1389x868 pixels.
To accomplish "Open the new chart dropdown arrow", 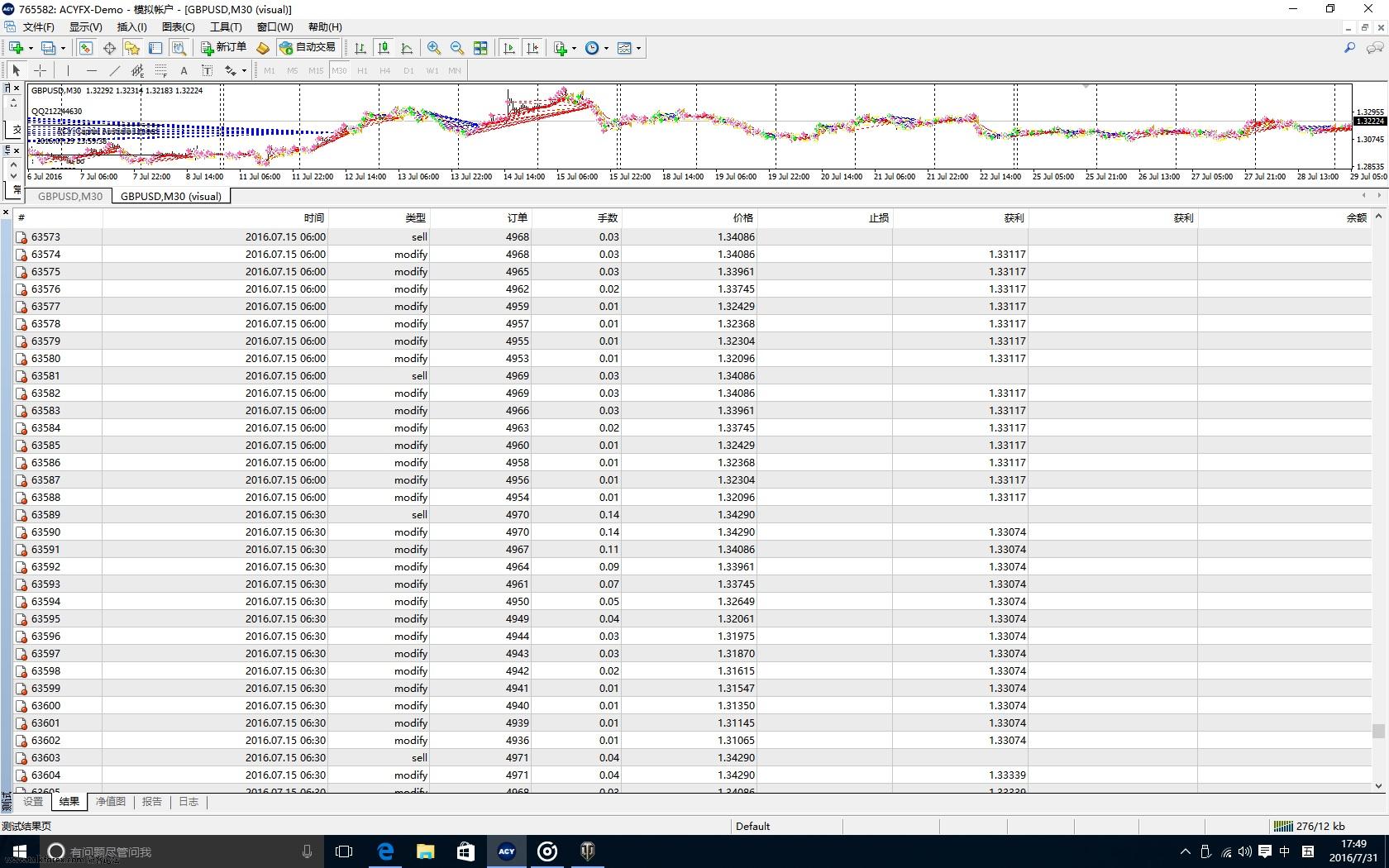I will [31, 48].
